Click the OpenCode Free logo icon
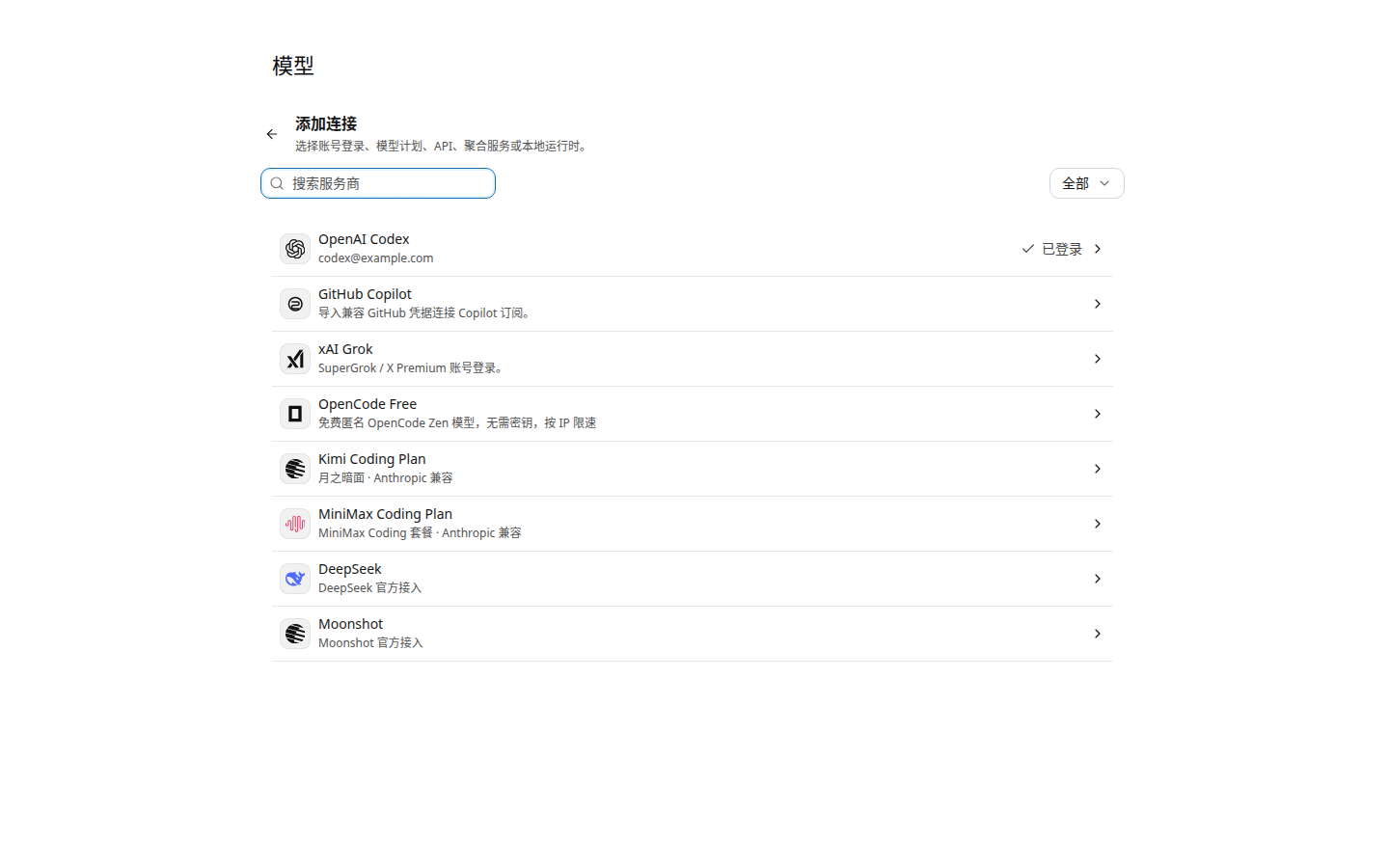Viewport: 1389px width, 868px height. click(295, 414)
